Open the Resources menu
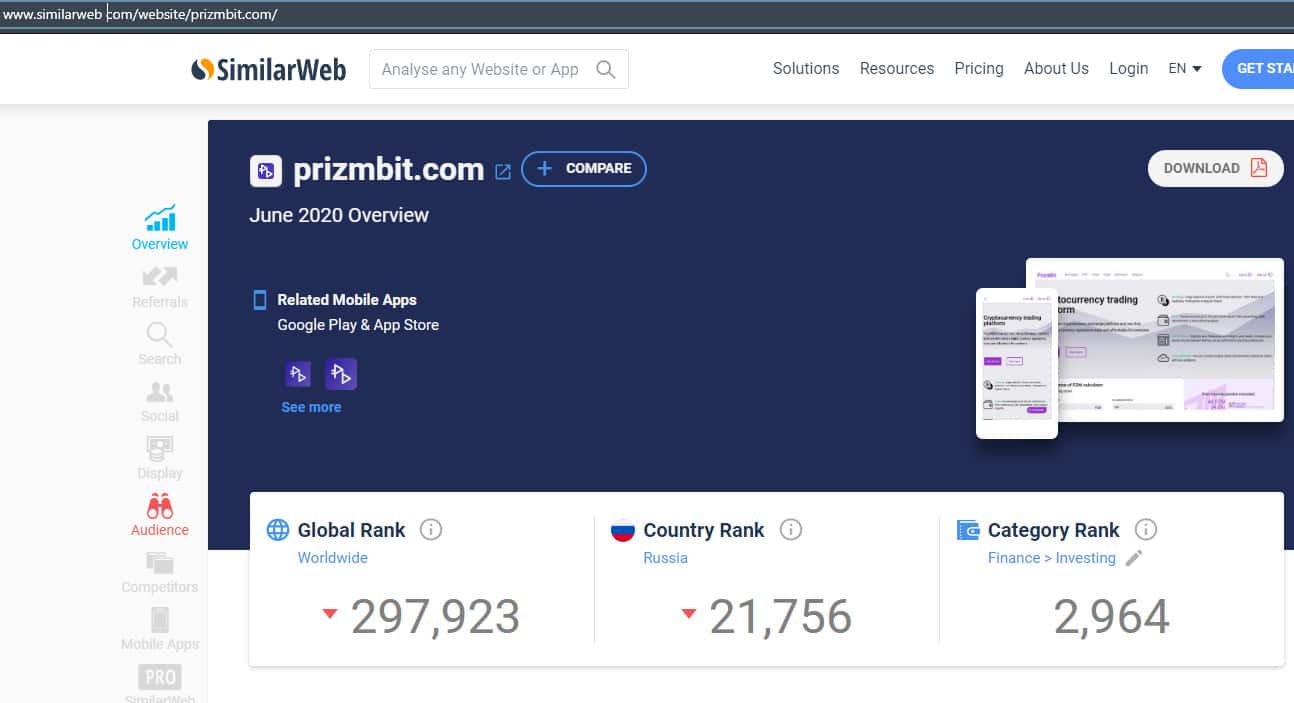This screenshot has width=1294, height=703. click(x=897, y=69)
